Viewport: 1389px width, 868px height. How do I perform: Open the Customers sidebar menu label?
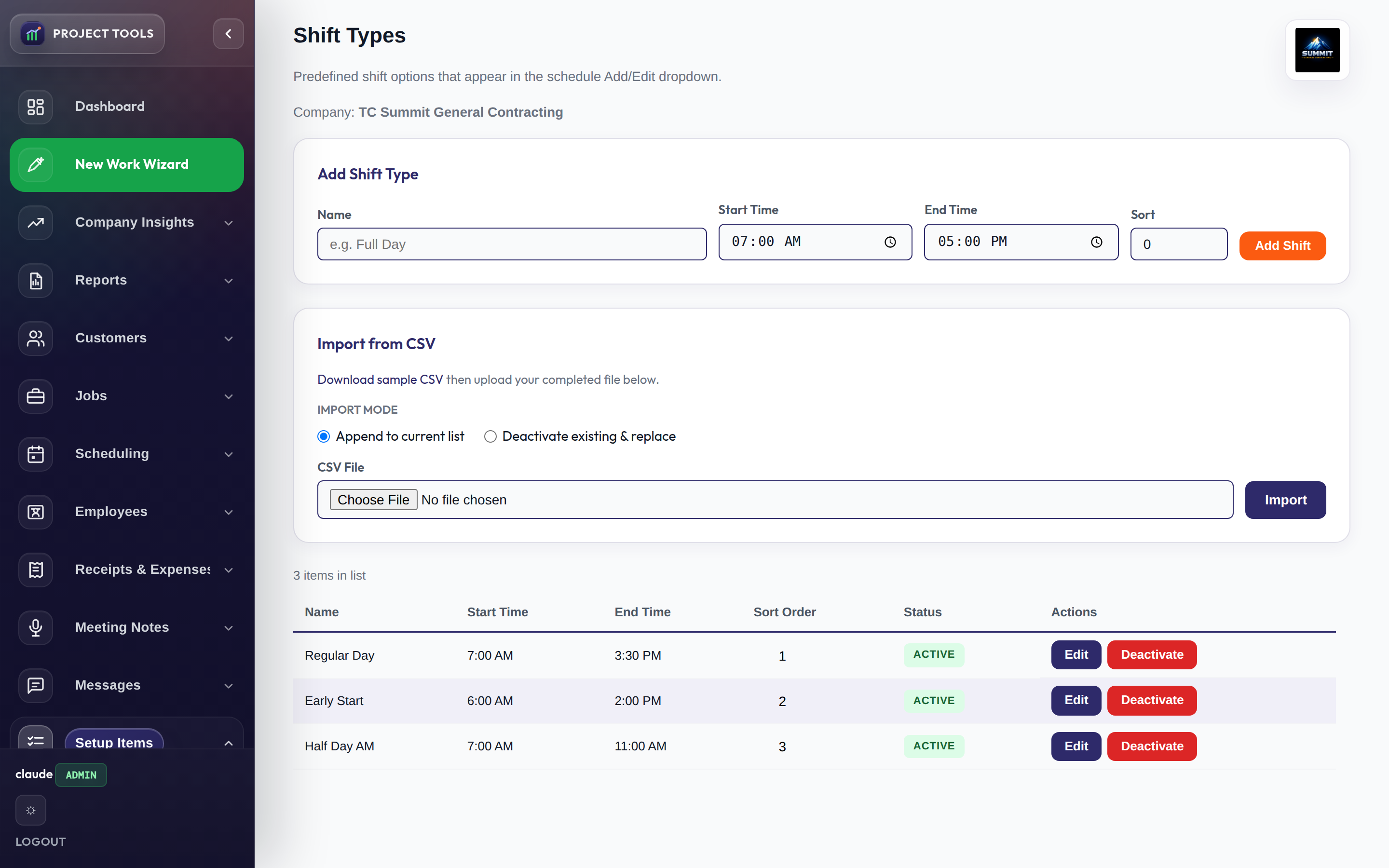point(111,338)
